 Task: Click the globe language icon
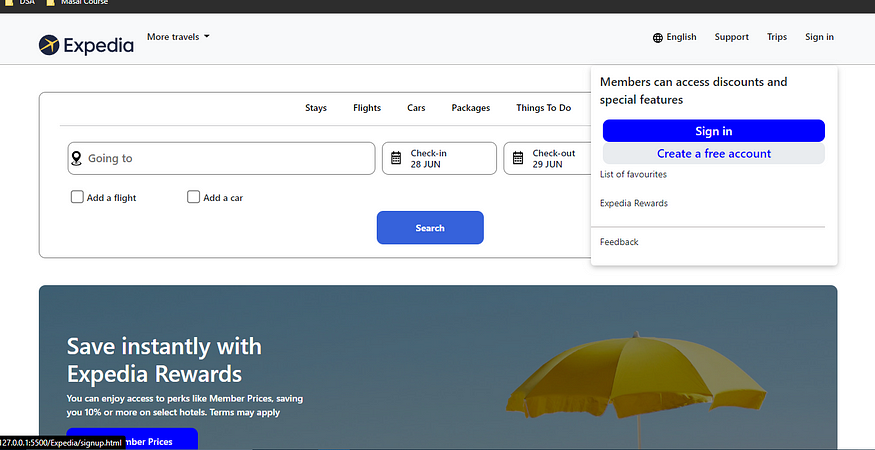point(658,37)
